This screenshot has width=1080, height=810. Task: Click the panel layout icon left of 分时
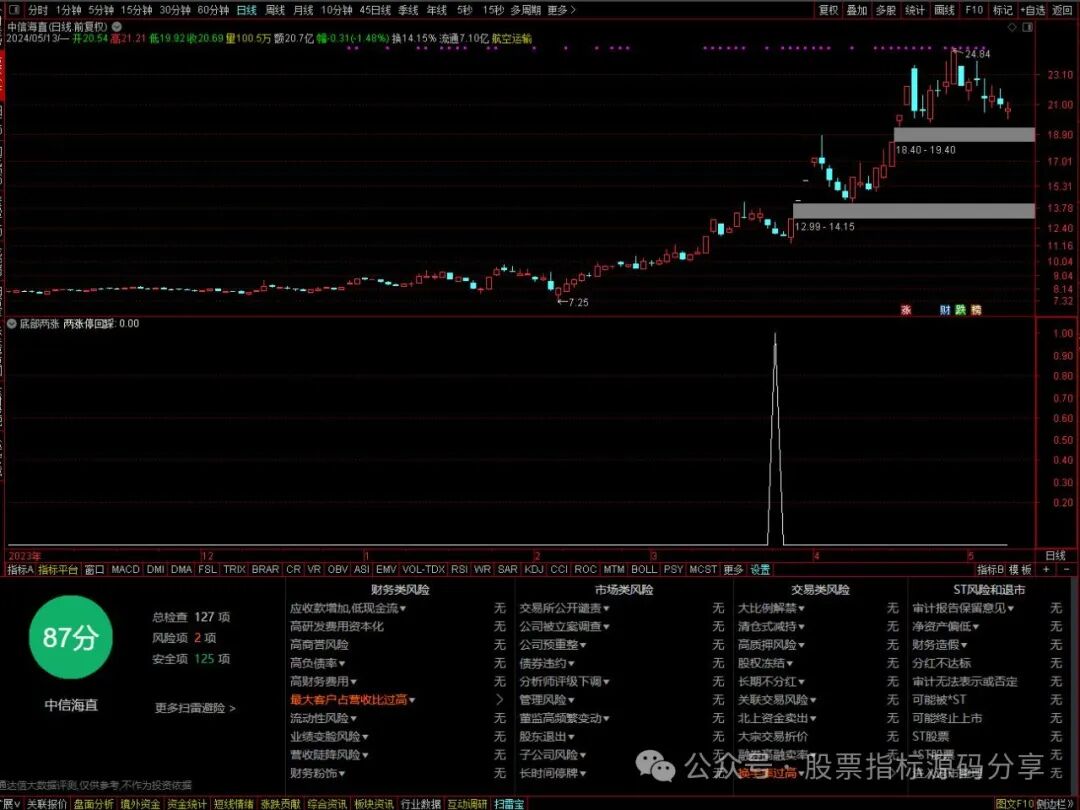14,10
